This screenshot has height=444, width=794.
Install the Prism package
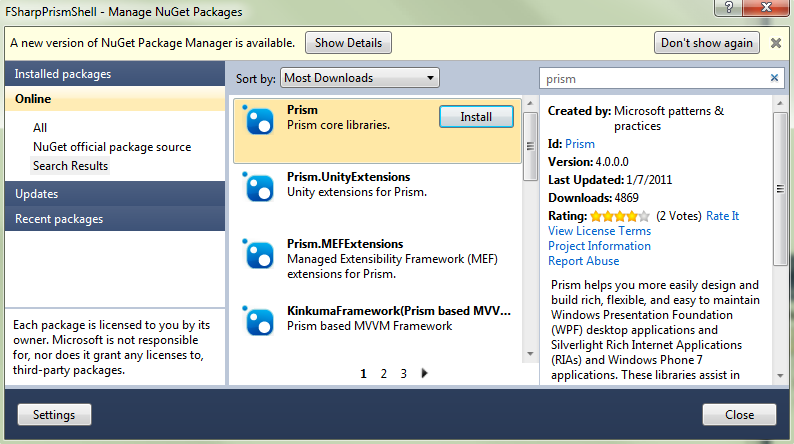(x=476, y=117)
